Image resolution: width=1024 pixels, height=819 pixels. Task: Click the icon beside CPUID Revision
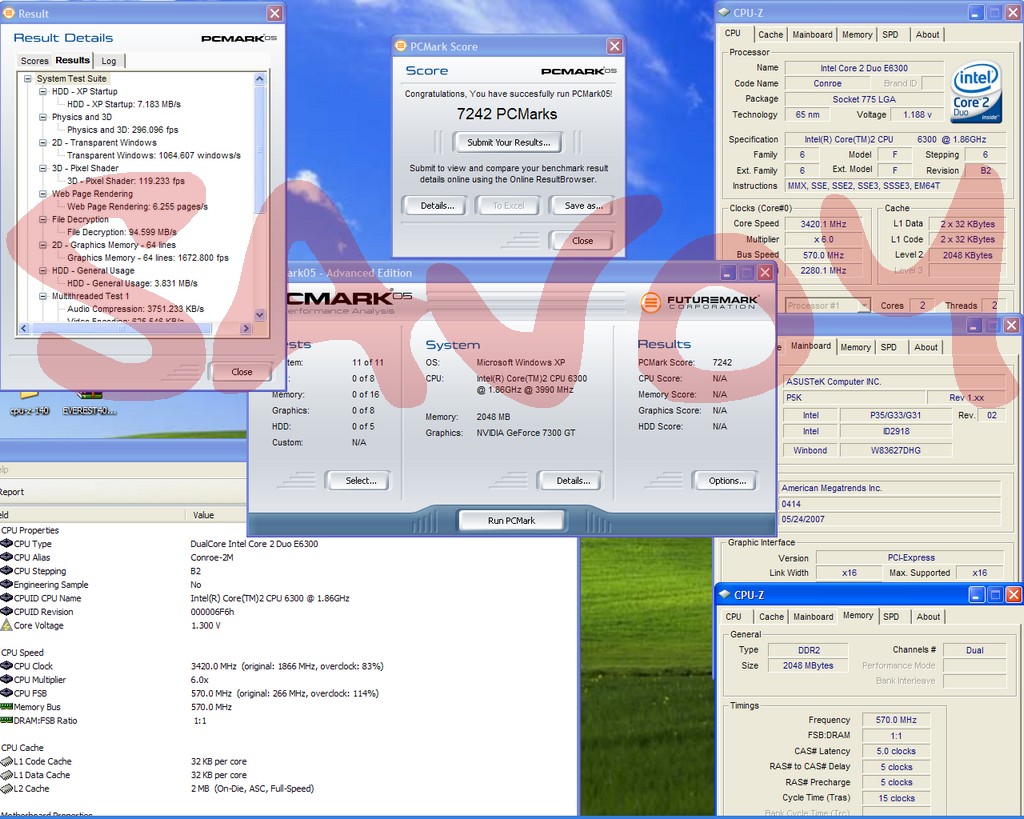pyautogui.click(x=7, y=612)
